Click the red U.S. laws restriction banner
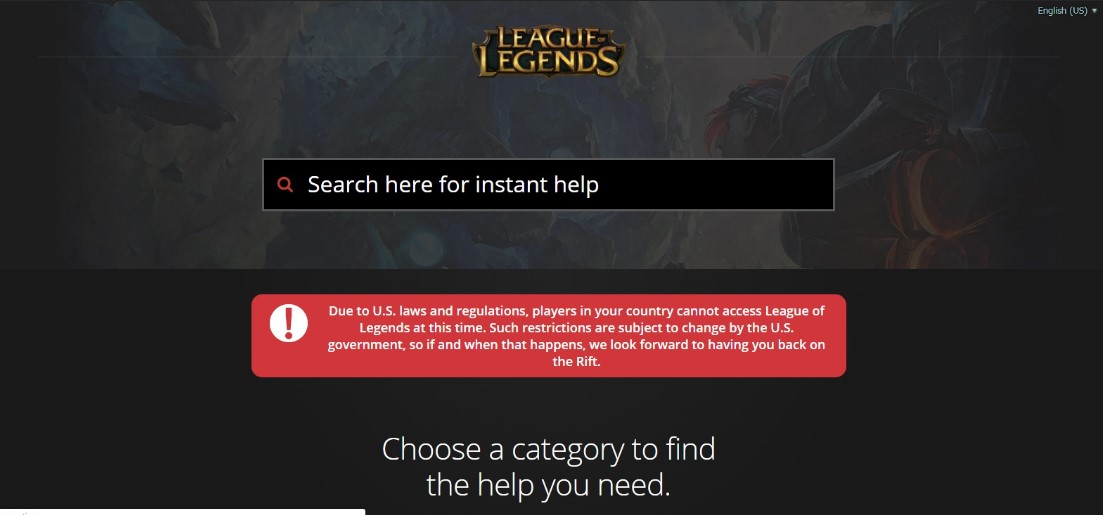This screenshot has height=515, width=1103. (549, 336)
